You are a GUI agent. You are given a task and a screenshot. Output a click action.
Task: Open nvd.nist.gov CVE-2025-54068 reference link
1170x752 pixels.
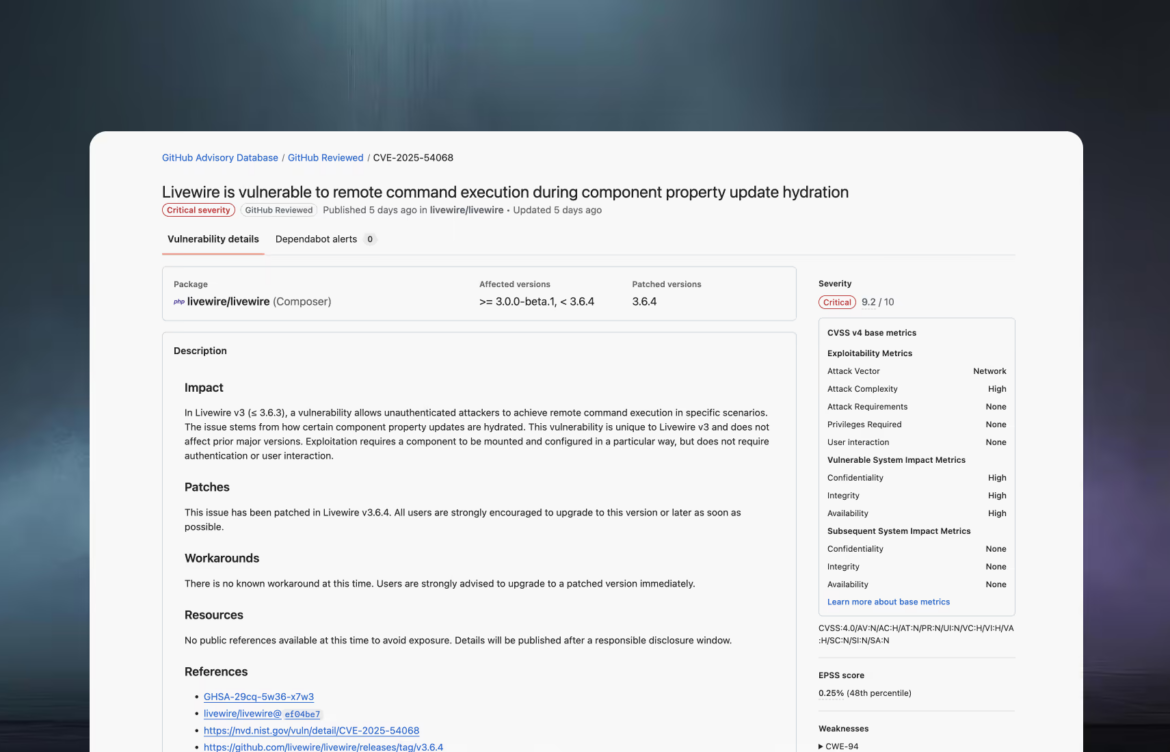pos(311,731)
